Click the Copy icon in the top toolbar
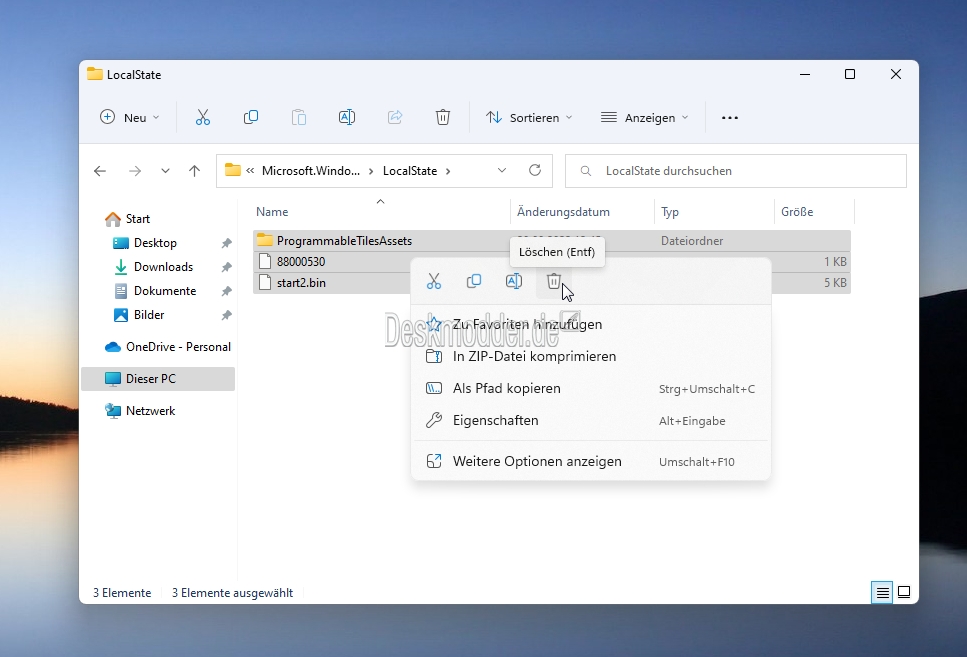 [251, 117]
